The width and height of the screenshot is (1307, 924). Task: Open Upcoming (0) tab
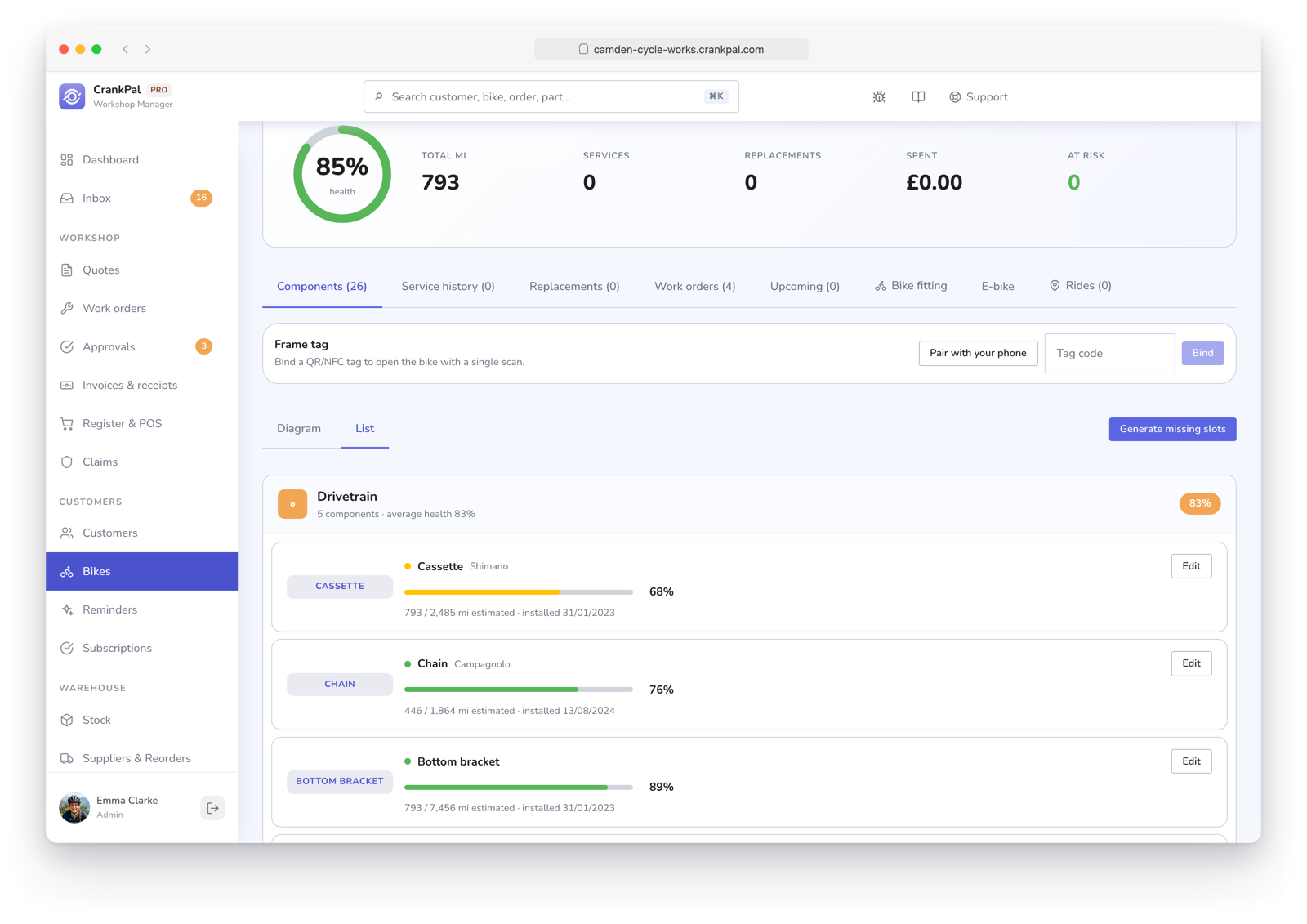805,287
